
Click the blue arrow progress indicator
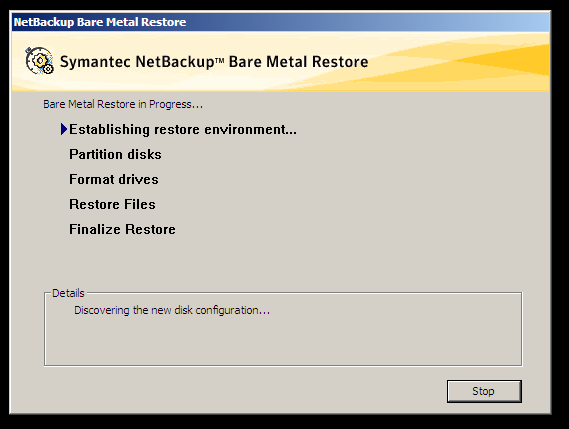click(64, 129)
